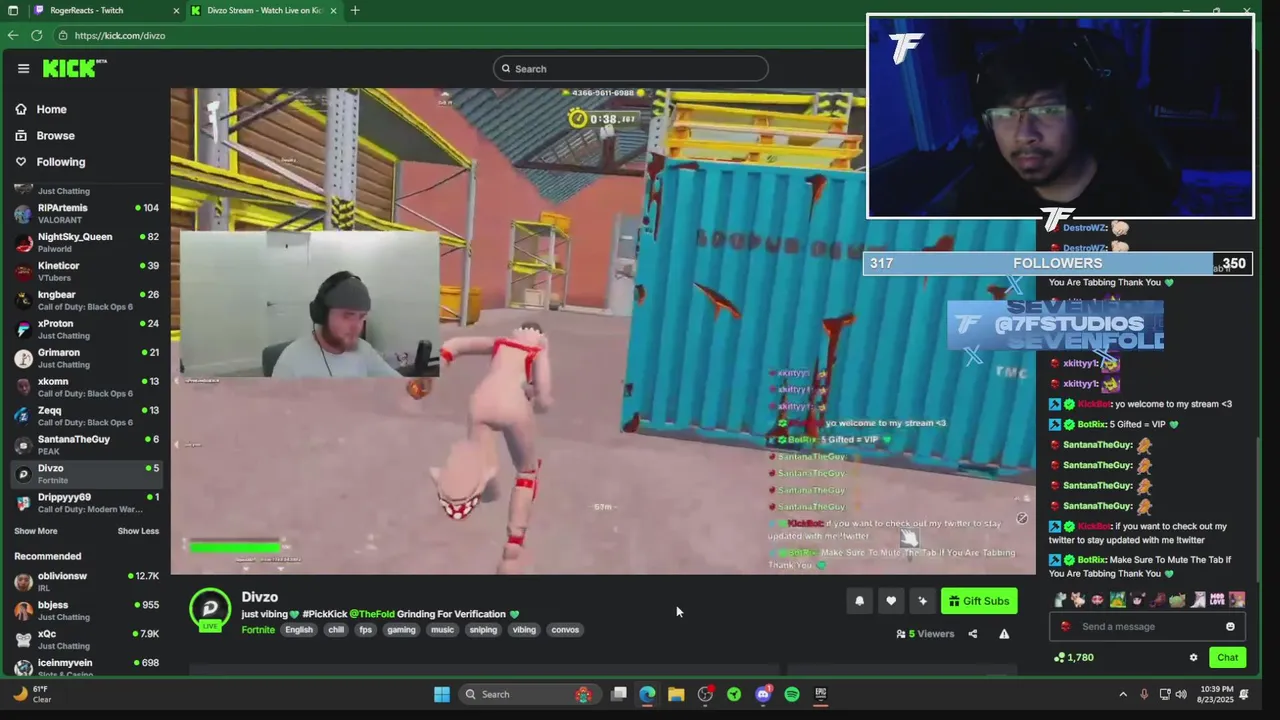
Task: Click the English tag
Action: (299, 630)
